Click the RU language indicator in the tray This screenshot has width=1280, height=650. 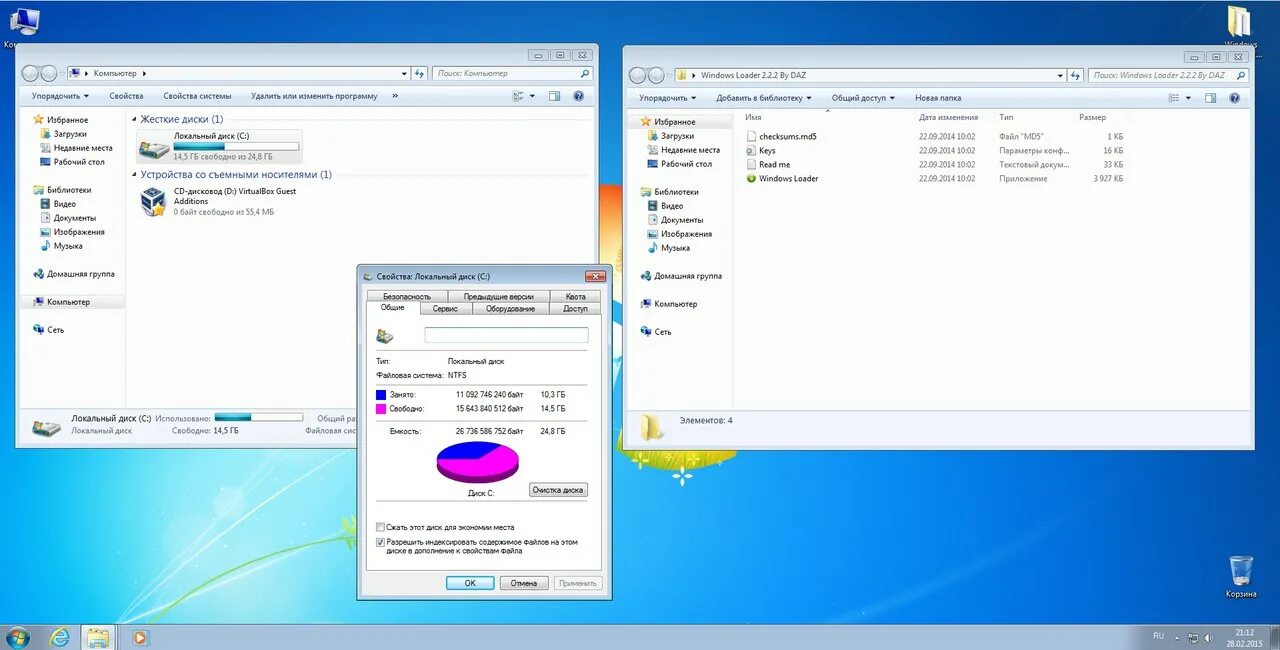point(1158,636)
